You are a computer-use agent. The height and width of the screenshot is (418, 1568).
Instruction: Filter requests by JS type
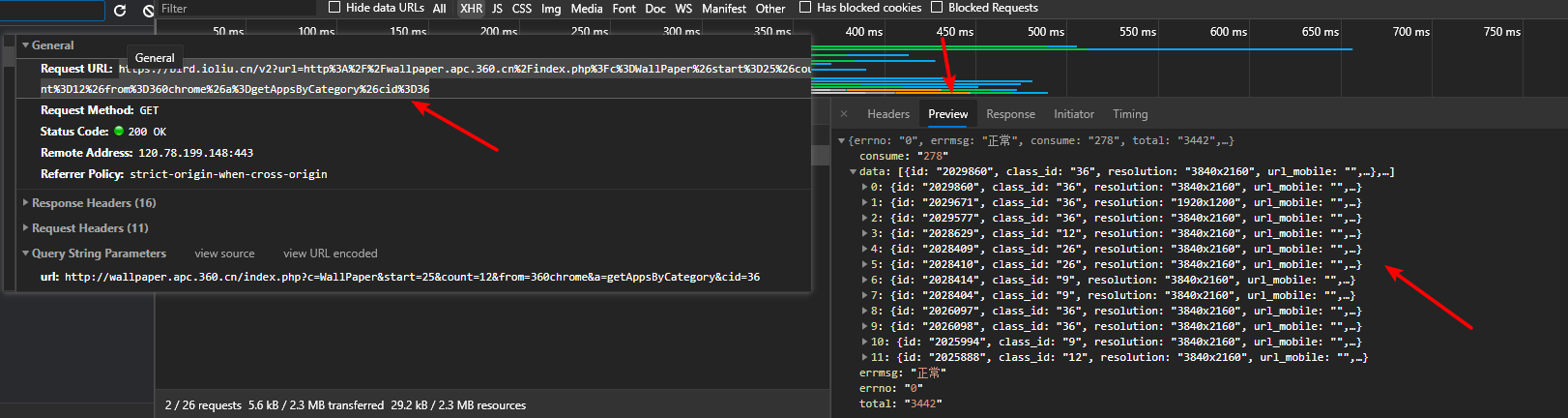497,9
